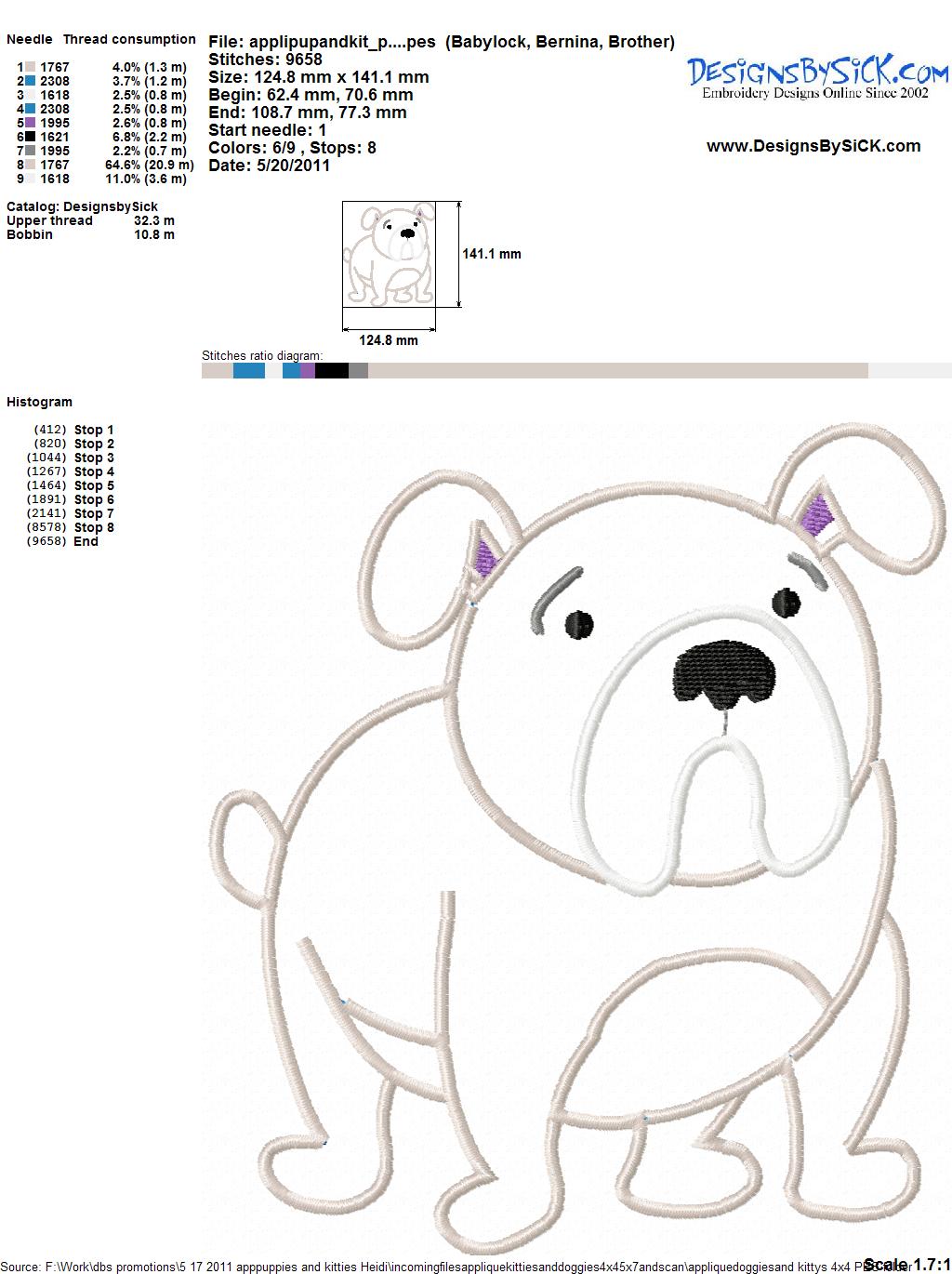
Task: Click the purple inner ear on the right
Action: [817, 515]
